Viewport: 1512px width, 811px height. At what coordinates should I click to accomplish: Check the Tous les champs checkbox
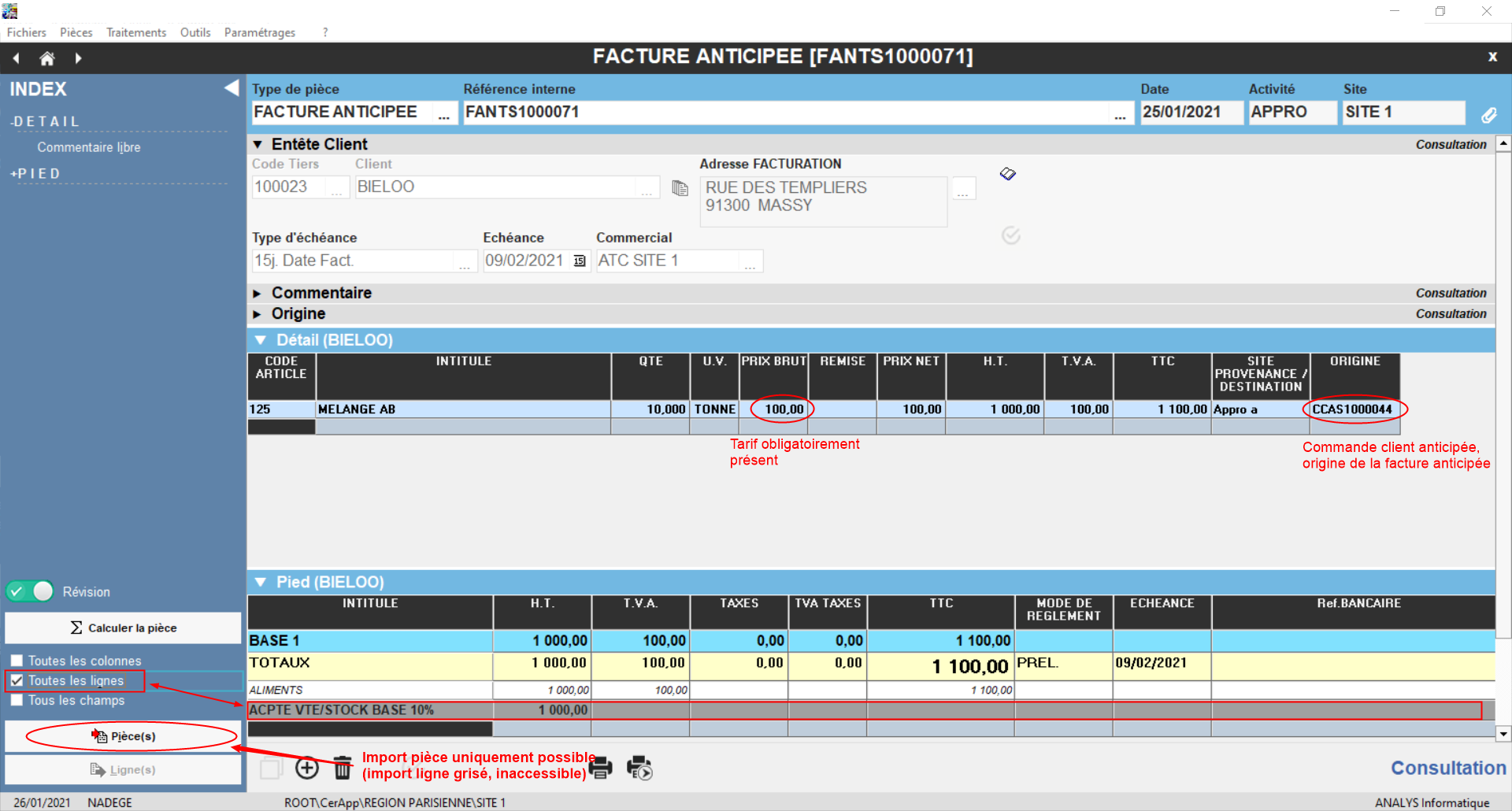[x=17, y=700]
